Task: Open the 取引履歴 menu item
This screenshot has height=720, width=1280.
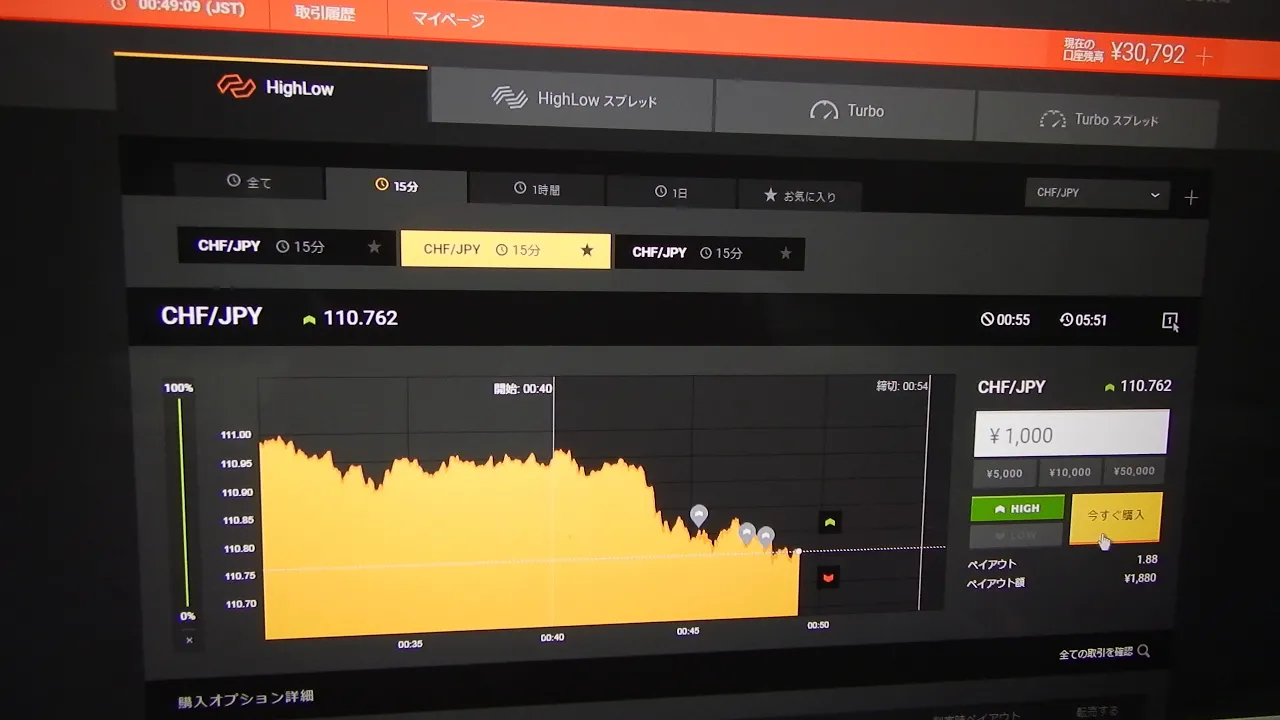Action: (325, 14)
